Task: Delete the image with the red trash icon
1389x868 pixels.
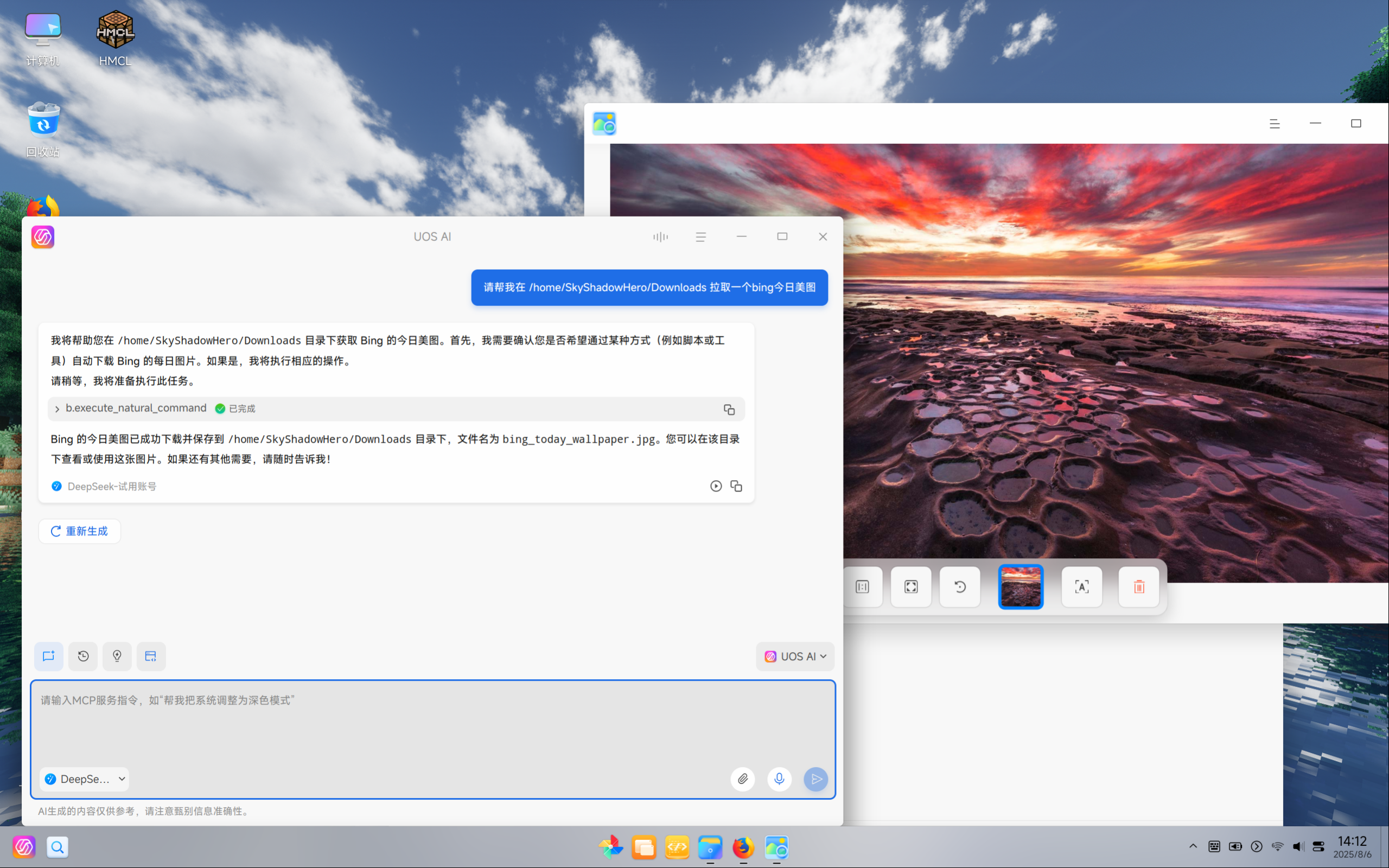Action: coord(1139,586)
